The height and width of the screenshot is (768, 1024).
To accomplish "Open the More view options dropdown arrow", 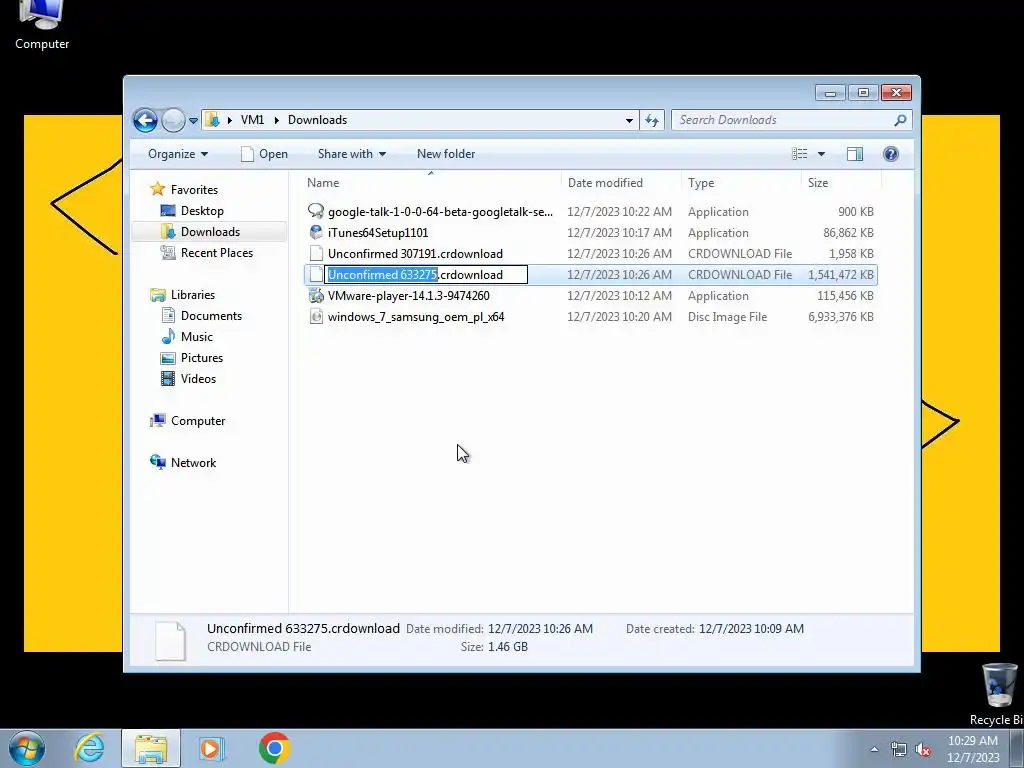I will pos(822,154).
